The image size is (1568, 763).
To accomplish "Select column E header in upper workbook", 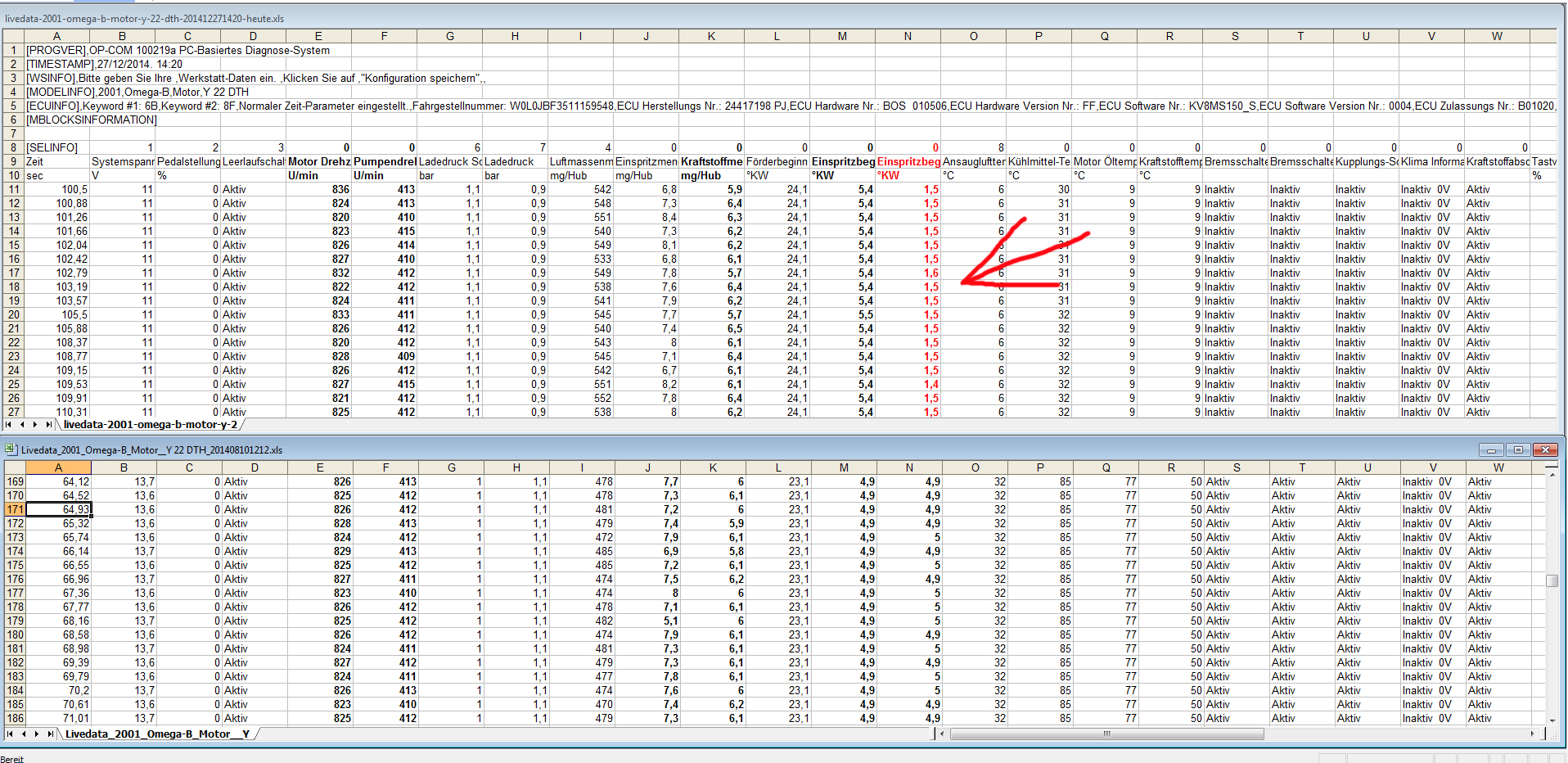I will tap(319, 36).
